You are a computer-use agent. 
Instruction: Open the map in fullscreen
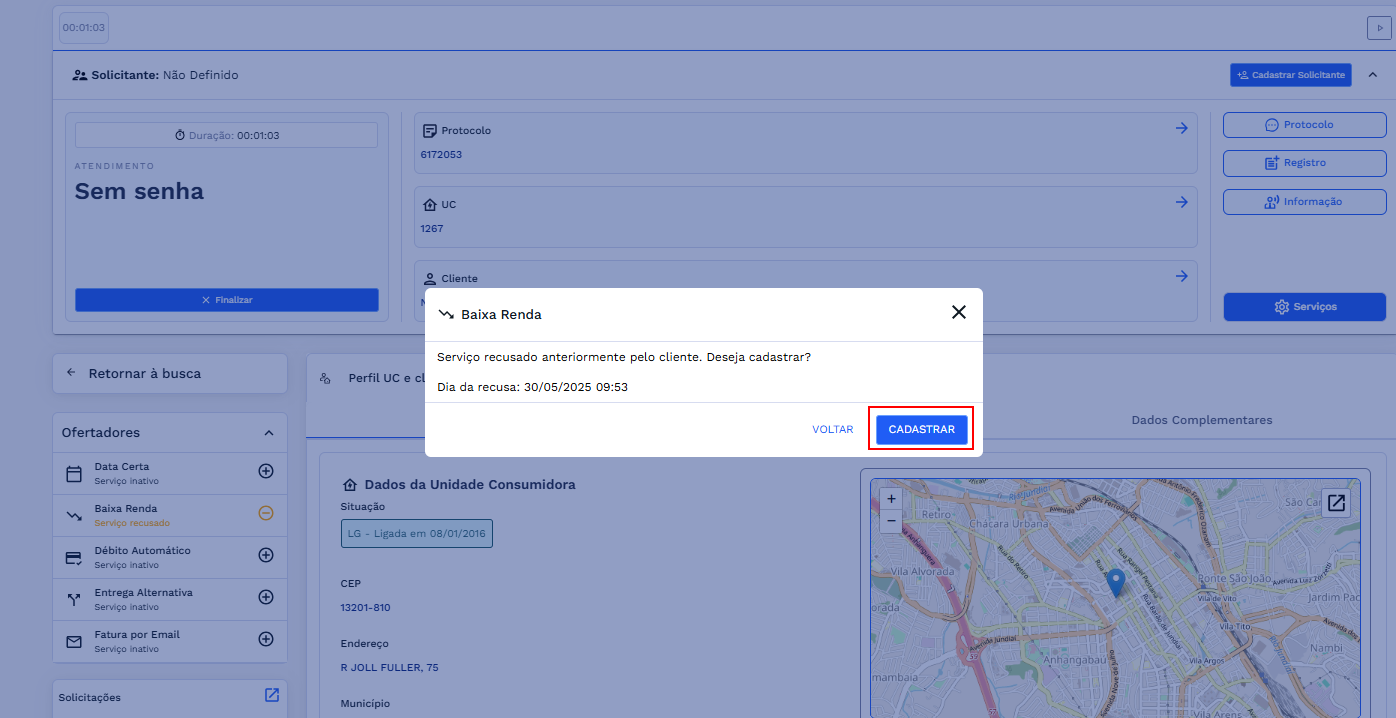coord(1336,502)
